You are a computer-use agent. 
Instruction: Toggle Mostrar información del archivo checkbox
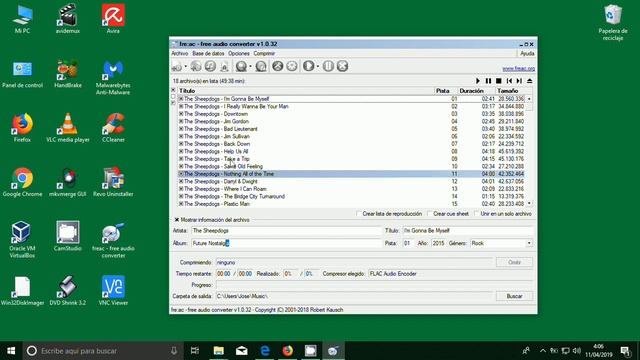[x=177, y=220]
